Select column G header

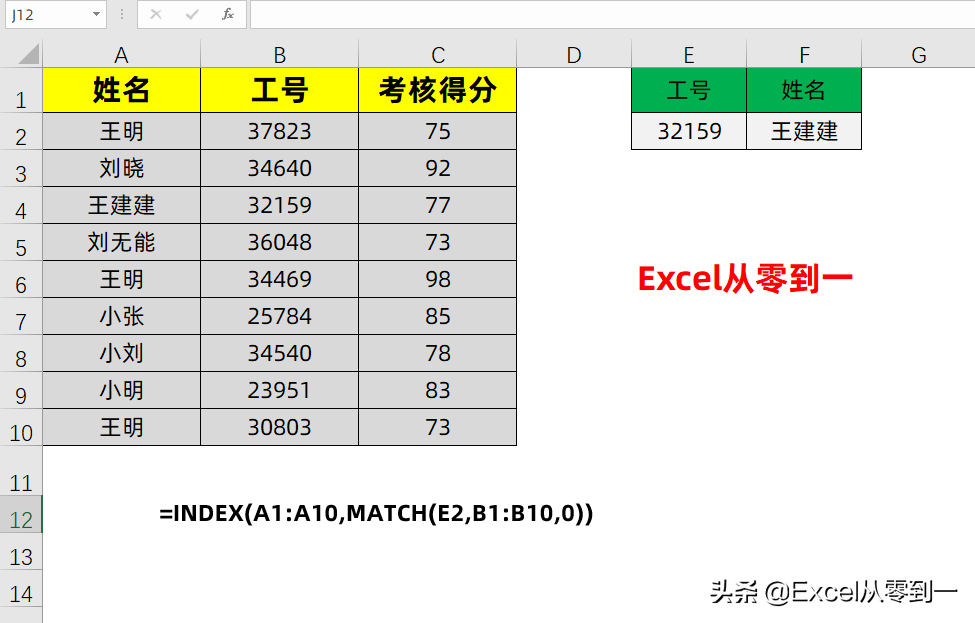coord(918,55)
